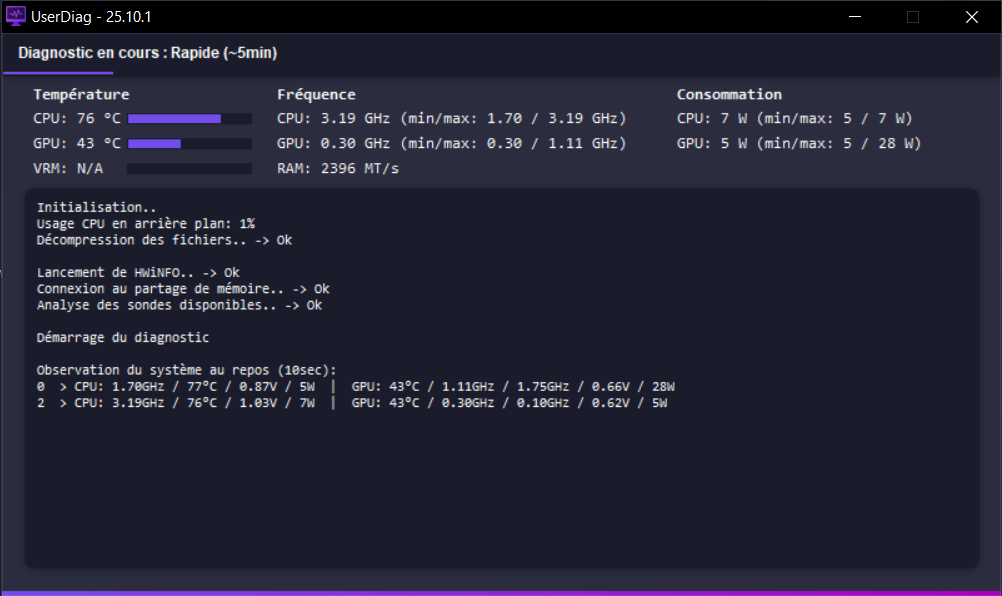Click the UserDiag app icon in title bar

tap(16, 17)
